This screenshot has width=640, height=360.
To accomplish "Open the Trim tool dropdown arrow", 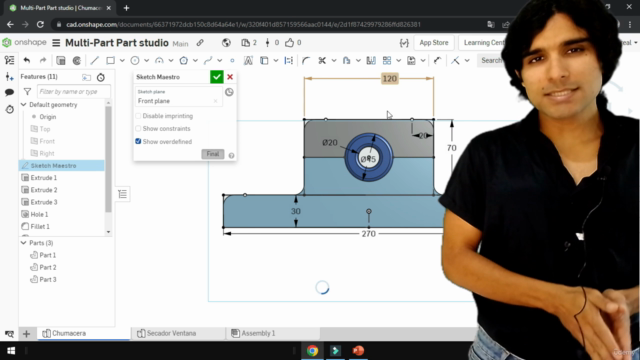I will coord(334,60).
